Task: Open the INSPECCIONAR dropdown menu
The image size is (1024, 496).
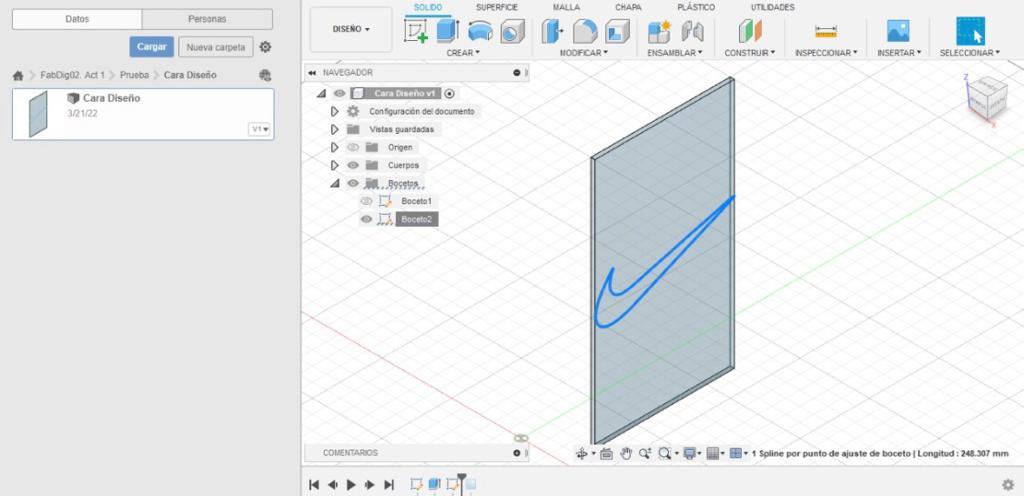Action: tap(826, 53)
